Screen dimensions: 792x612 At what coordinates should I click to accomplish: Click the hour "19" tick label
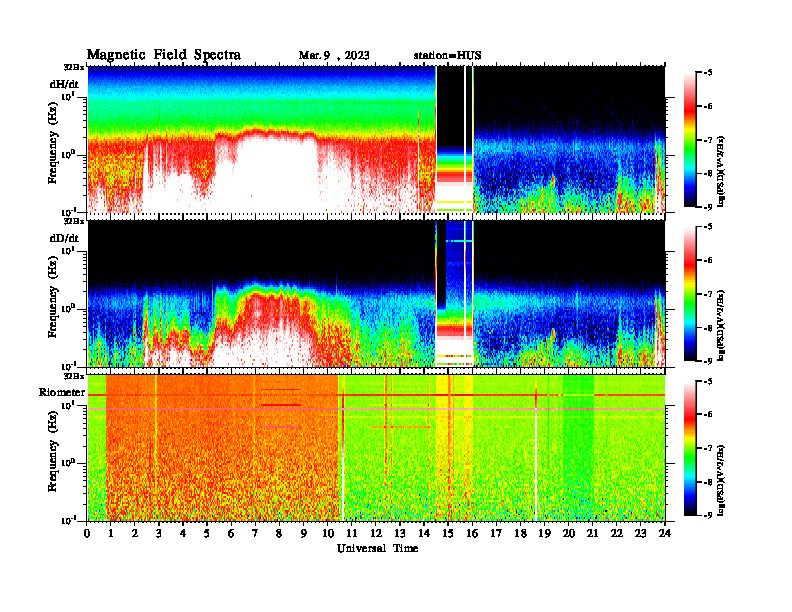click(x=544, y=533)
